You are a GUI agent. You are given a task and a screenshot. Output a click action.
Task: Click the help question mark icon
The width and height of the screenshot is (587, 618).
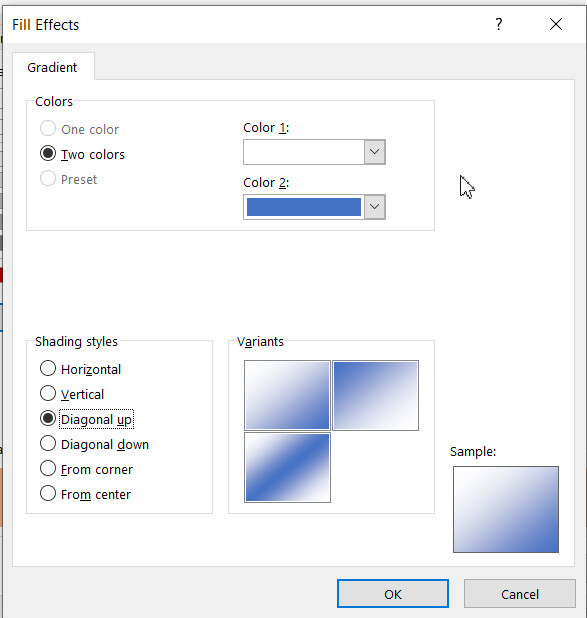499,24
